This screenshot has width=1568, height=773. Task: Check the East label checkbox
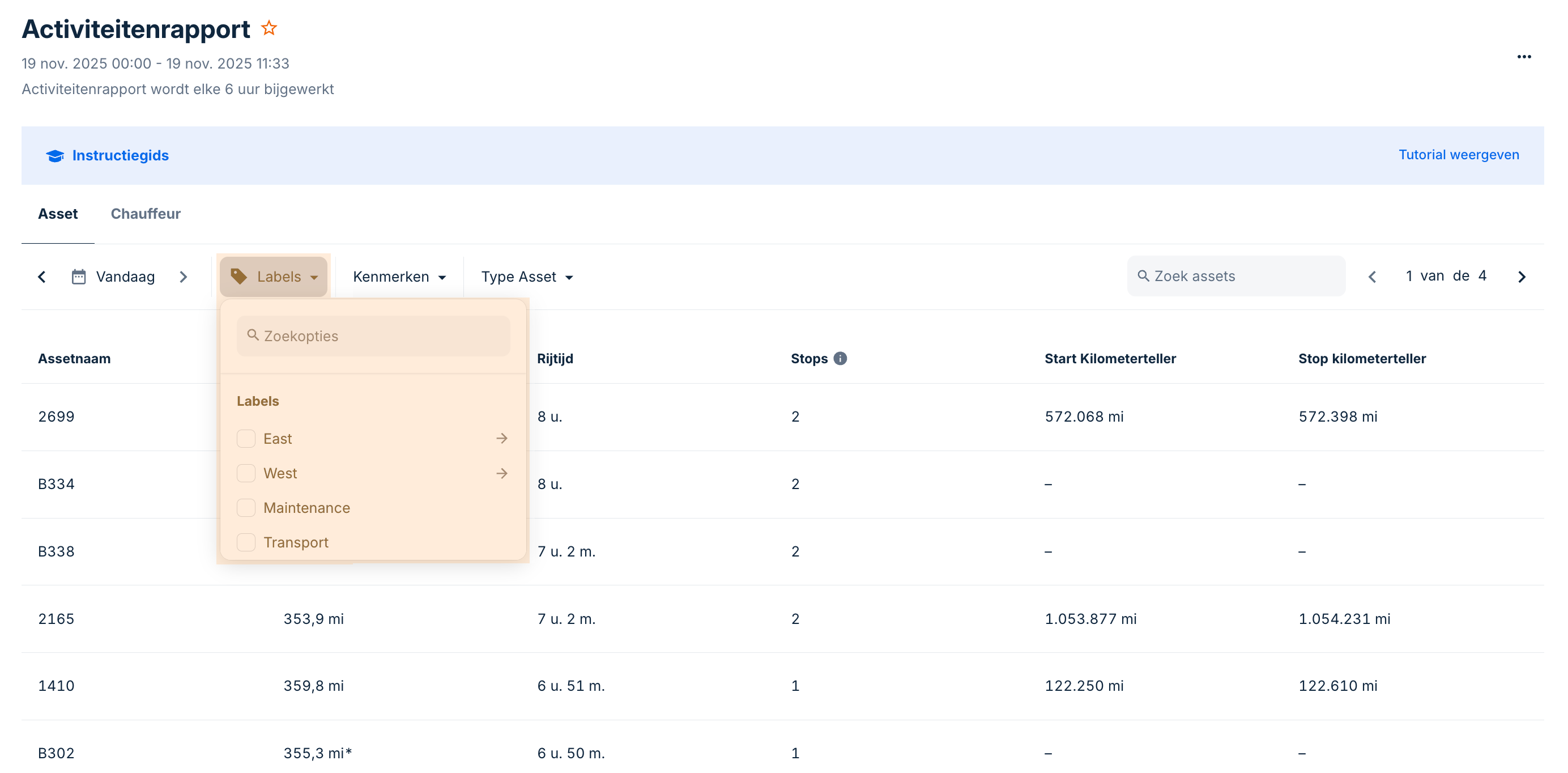(246, 439)
